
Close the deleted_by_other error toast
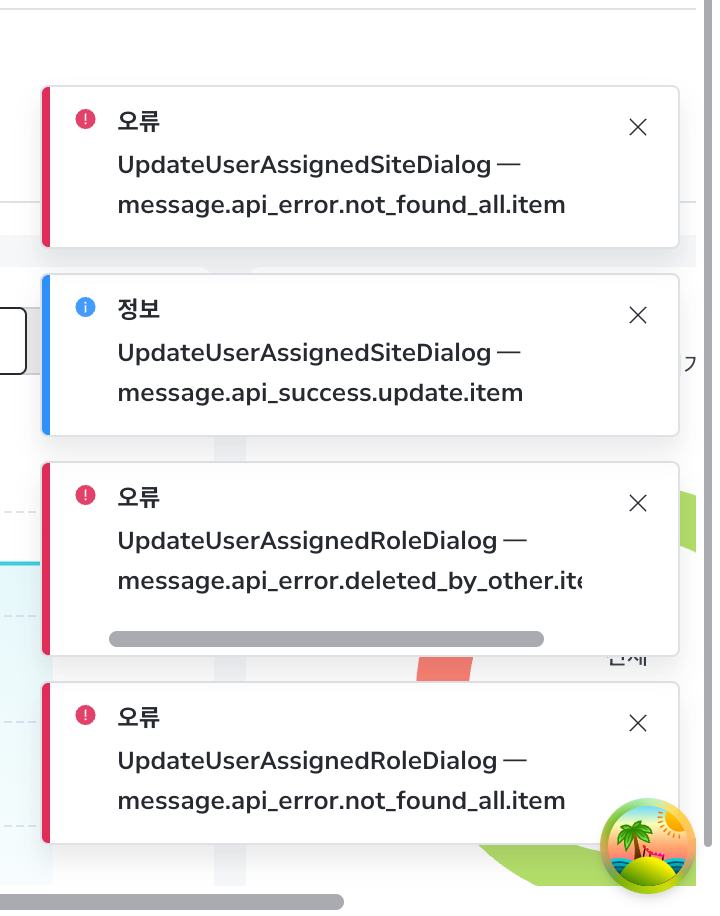[x=638, y=504]
